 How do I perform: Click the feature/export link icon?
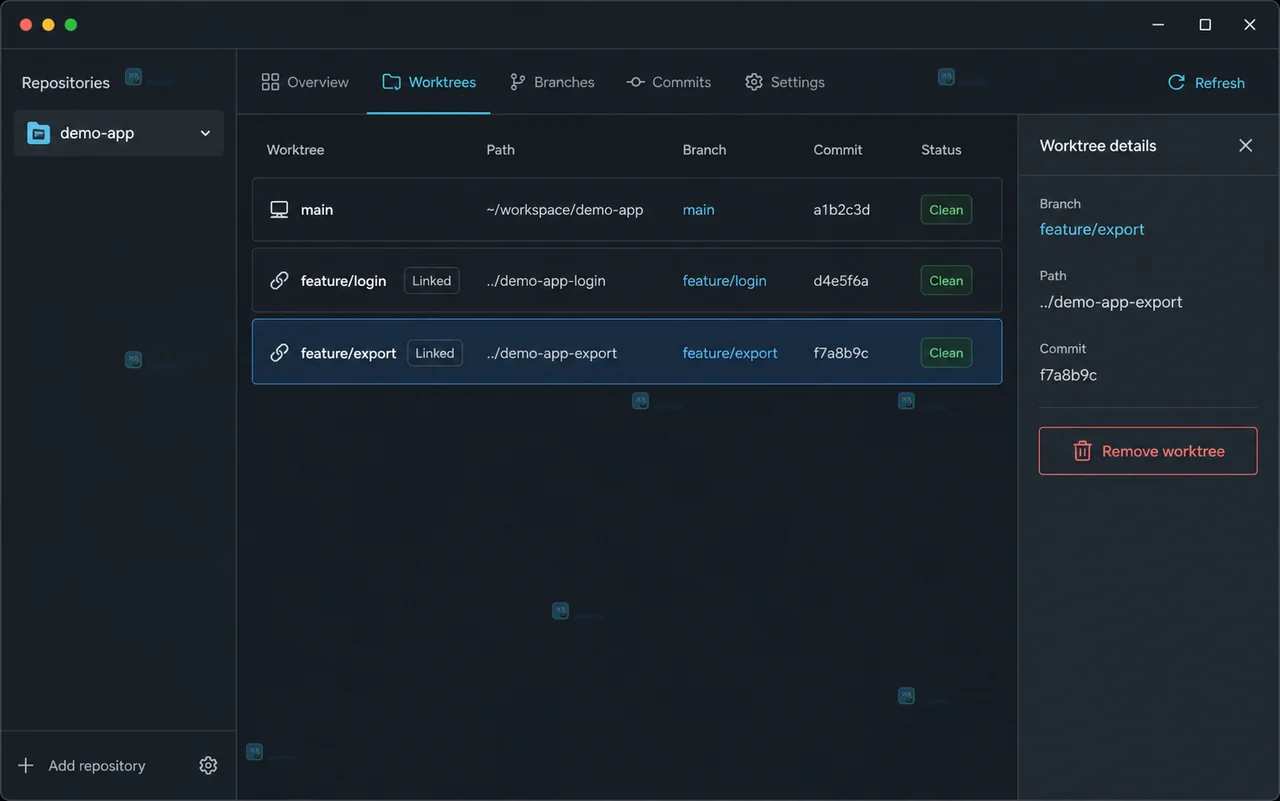[x=279, y=353]
